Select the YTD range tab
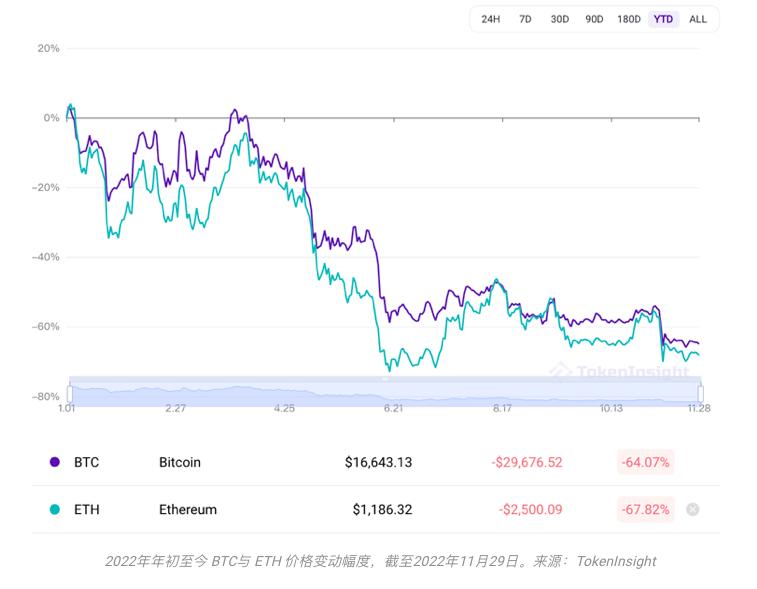 663,19
